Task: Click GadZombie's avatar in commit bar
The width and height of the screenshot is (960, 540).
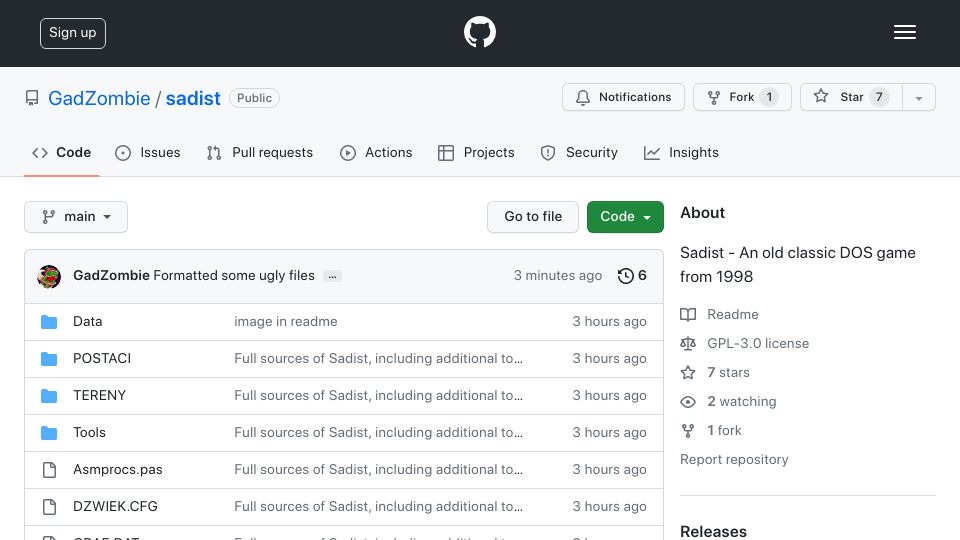Action: pos(49,276)
